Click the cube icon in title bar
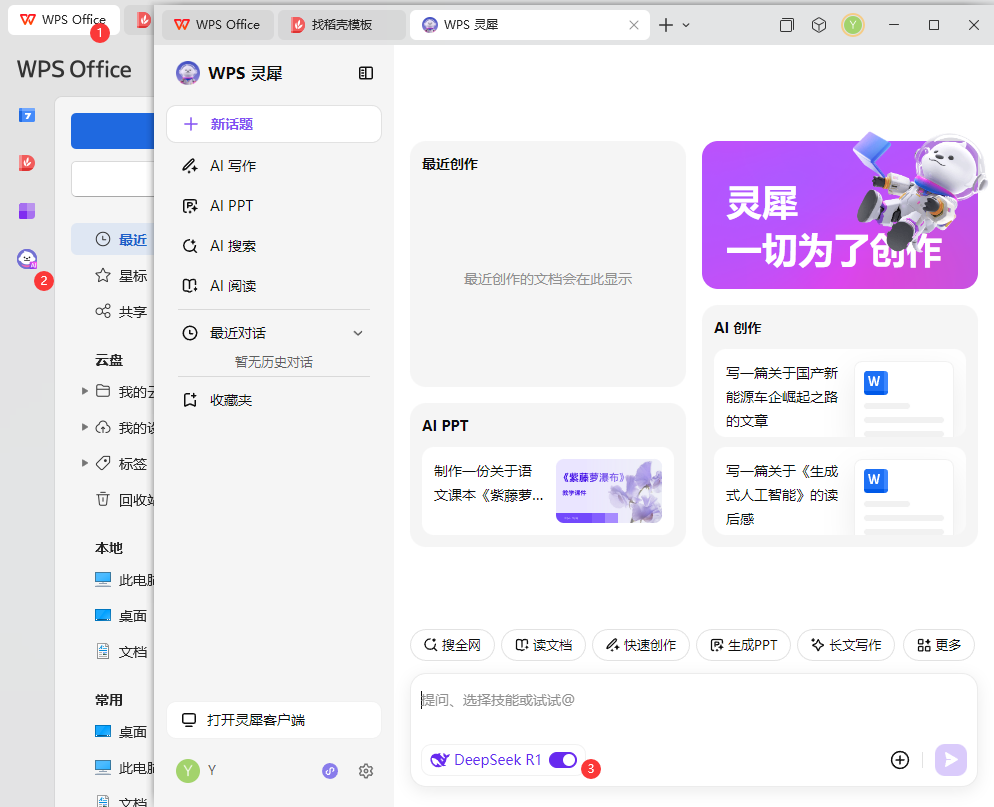 [x=819, y=25]
